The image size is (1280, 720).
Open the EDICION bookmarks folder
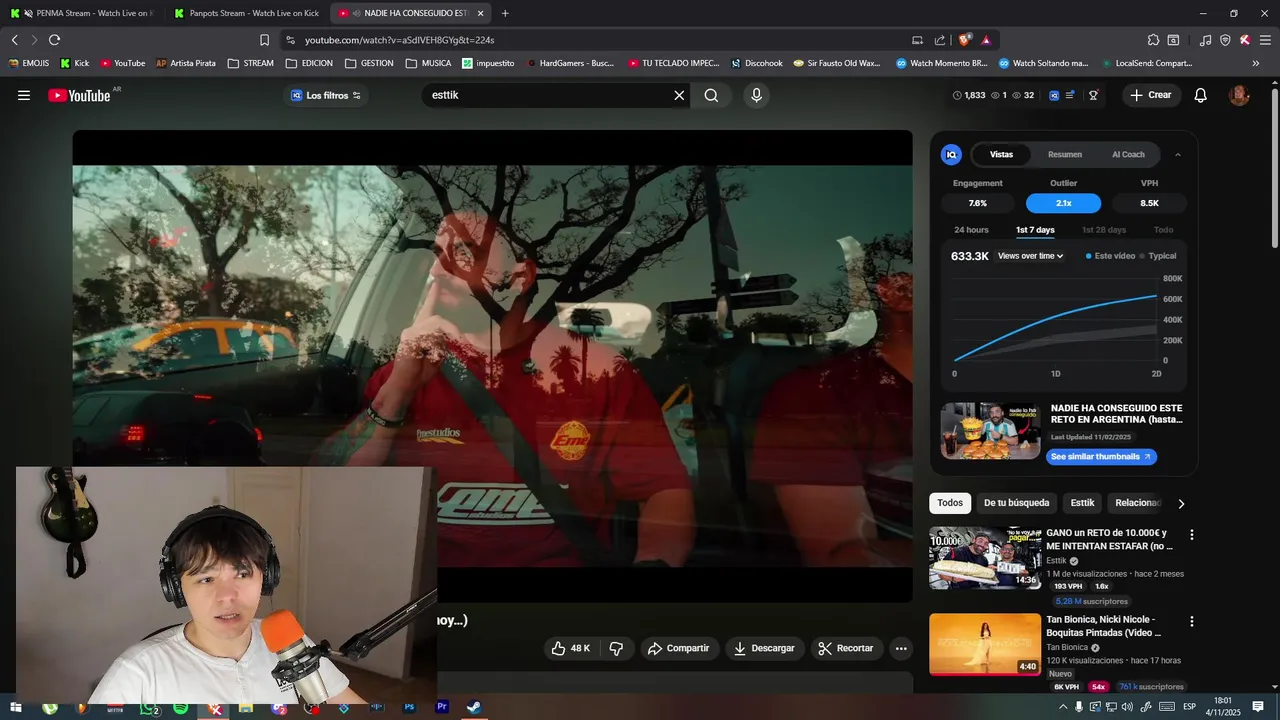309,63
